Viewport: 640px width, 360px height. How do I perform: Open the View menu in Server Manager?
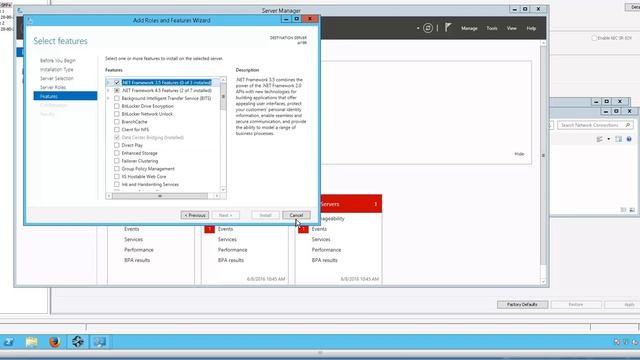[x=511, y=29]
